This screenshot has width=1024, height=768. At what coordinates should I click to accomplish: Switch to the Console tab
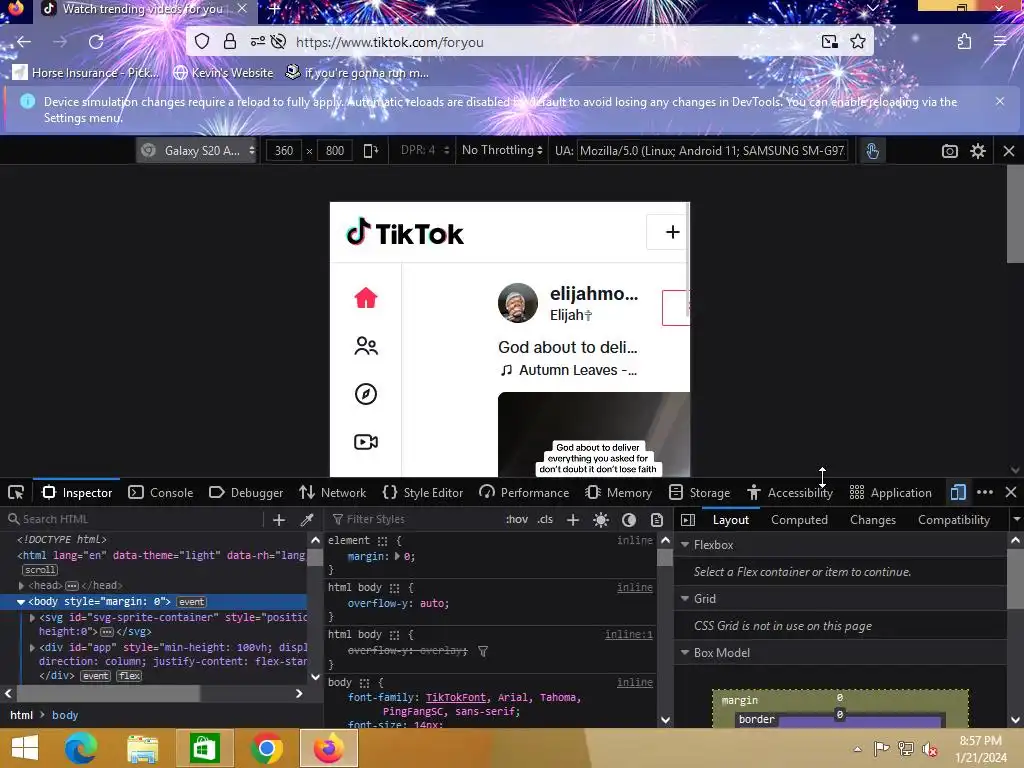[161, 492]
